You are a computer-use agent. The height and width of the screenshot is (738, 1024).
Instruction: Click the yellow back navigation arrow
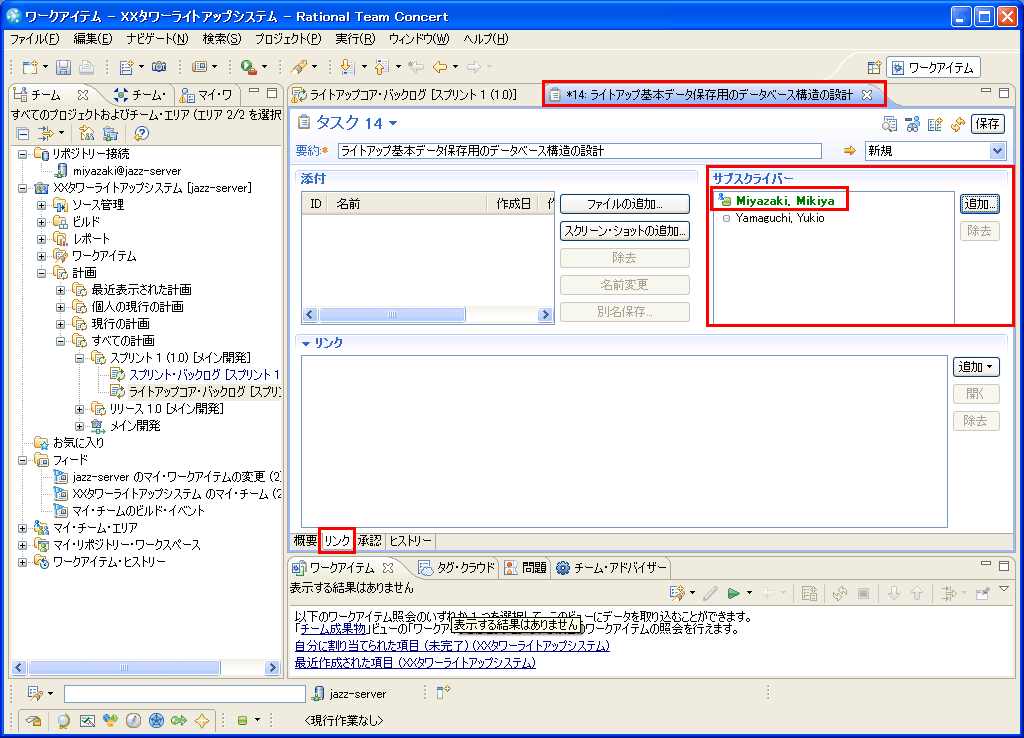pos(440,67)
